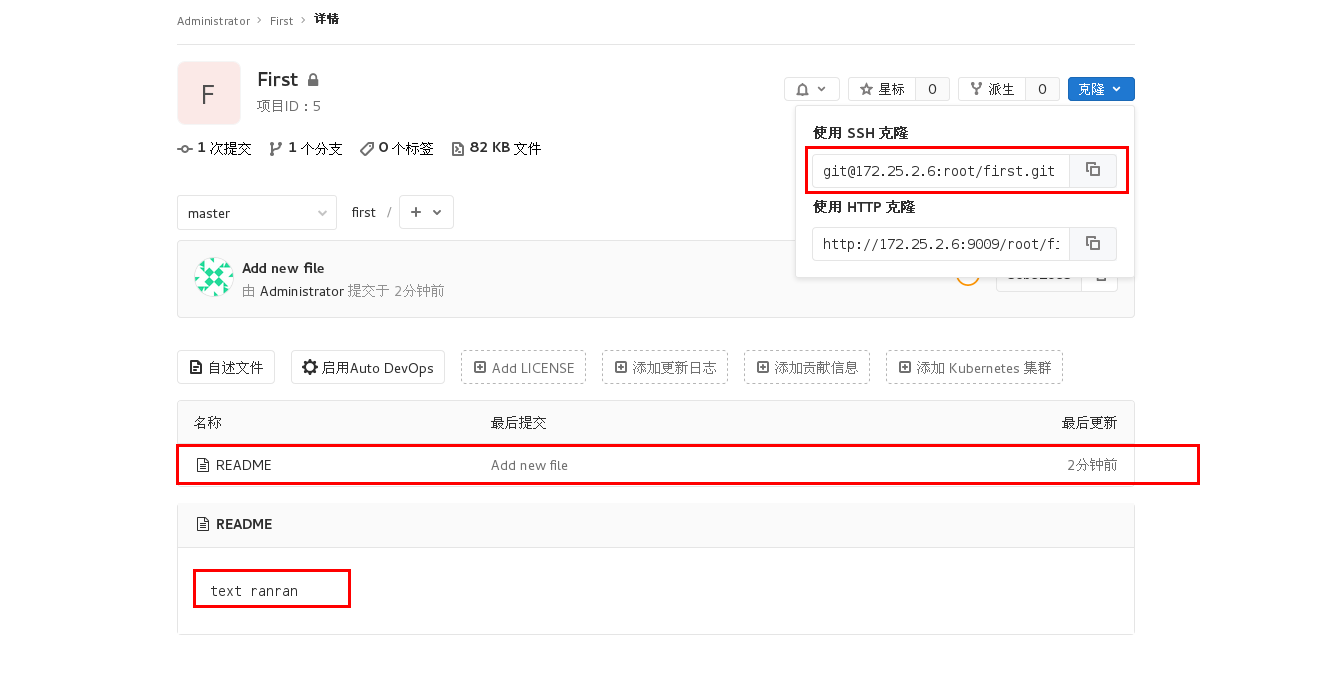The height and width of the screenshot is (675, 1335).
Task: Open the master branch selector
Action: click(x=257, y=212)
